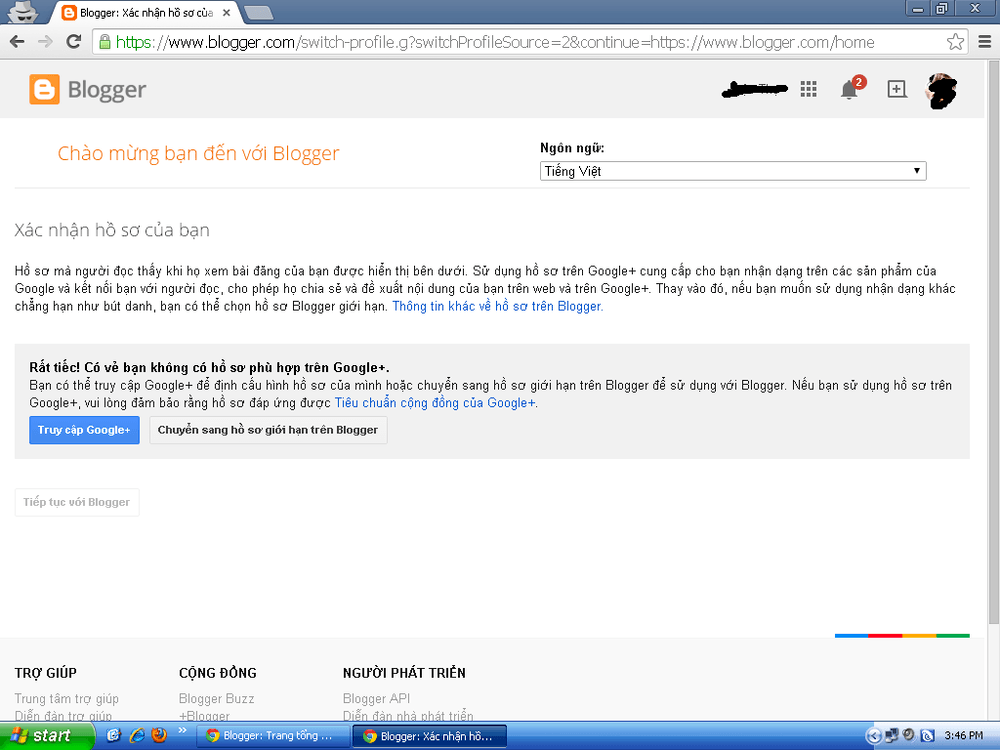Click the first quick launch icon
Screen dimensions: 1000x750
pyautogui.click(x=114, y=735)
